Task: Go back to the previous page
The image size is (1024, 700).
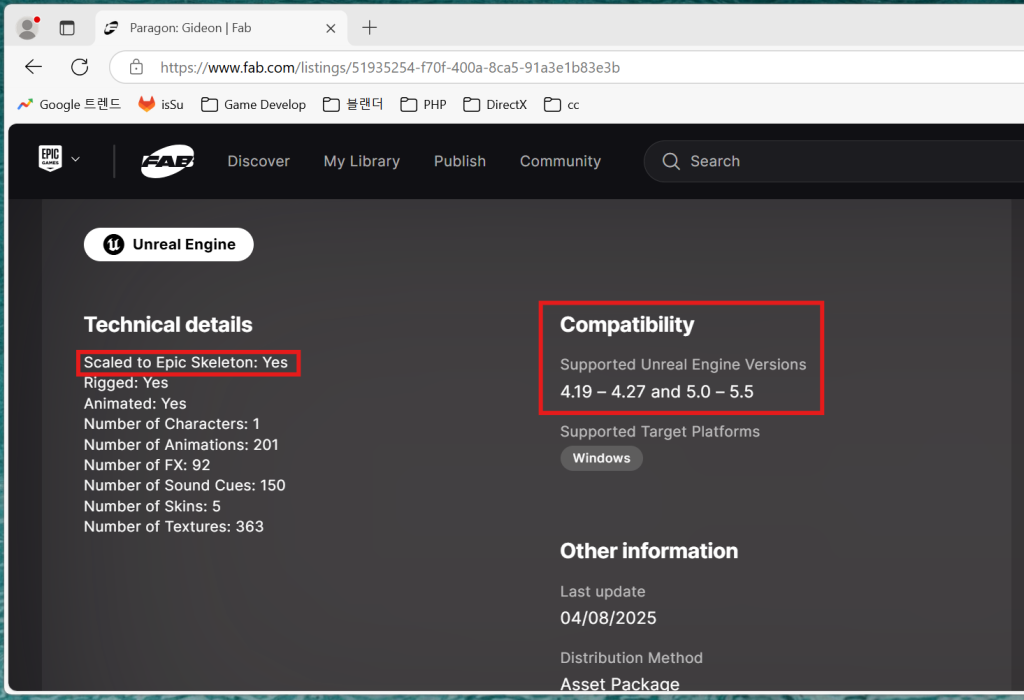Action: click(x=33, y=67)
